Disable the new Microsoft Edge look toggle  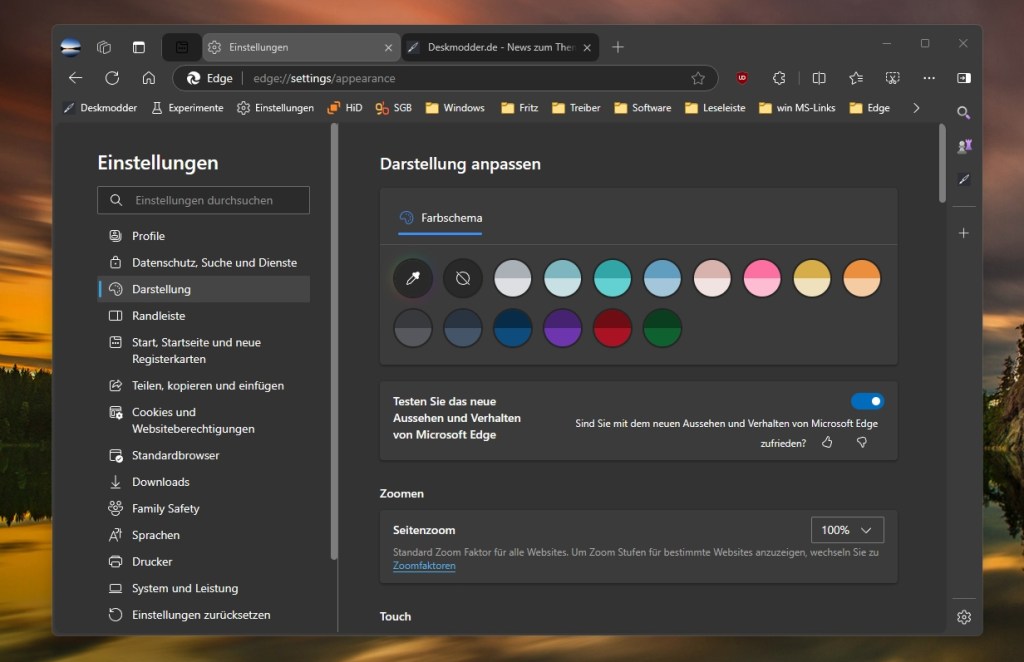point(868,401)
